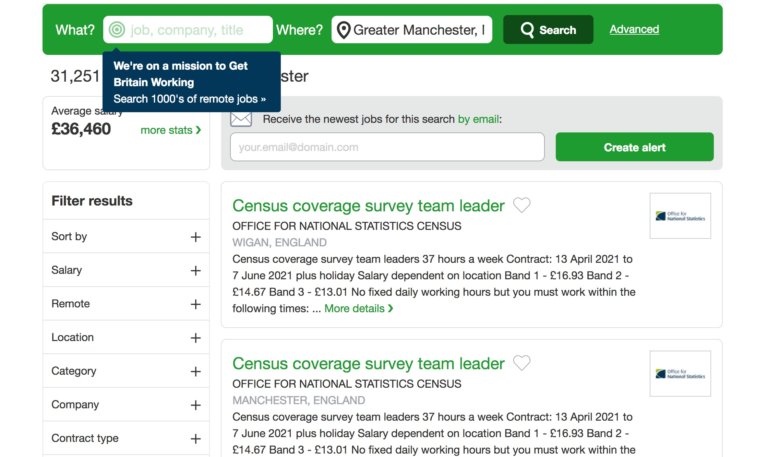Expand the Company filter
The image size is (768, 457).
point(126,405)
